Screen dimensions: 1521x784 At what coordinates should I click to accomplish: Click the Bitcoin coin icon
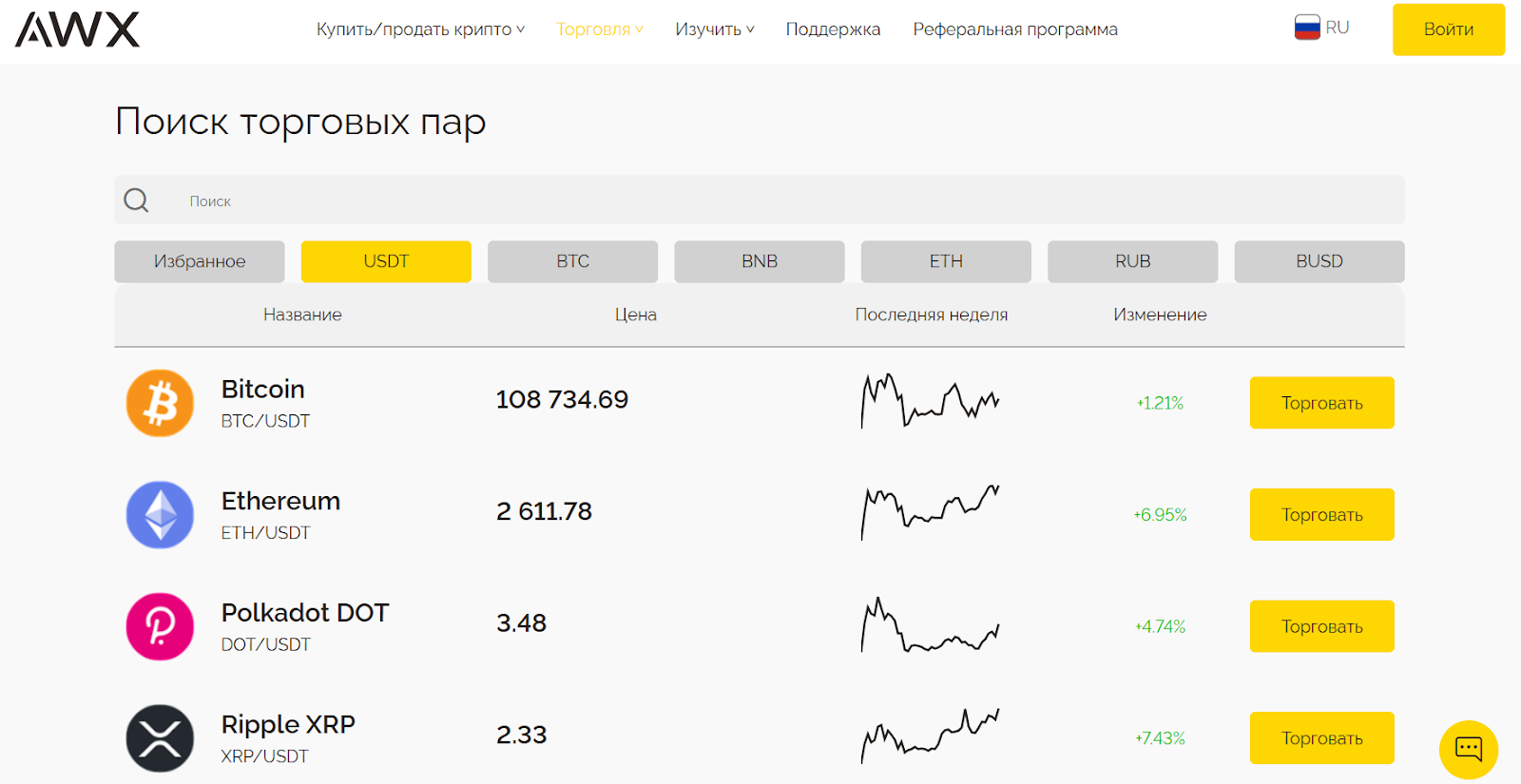160,403
